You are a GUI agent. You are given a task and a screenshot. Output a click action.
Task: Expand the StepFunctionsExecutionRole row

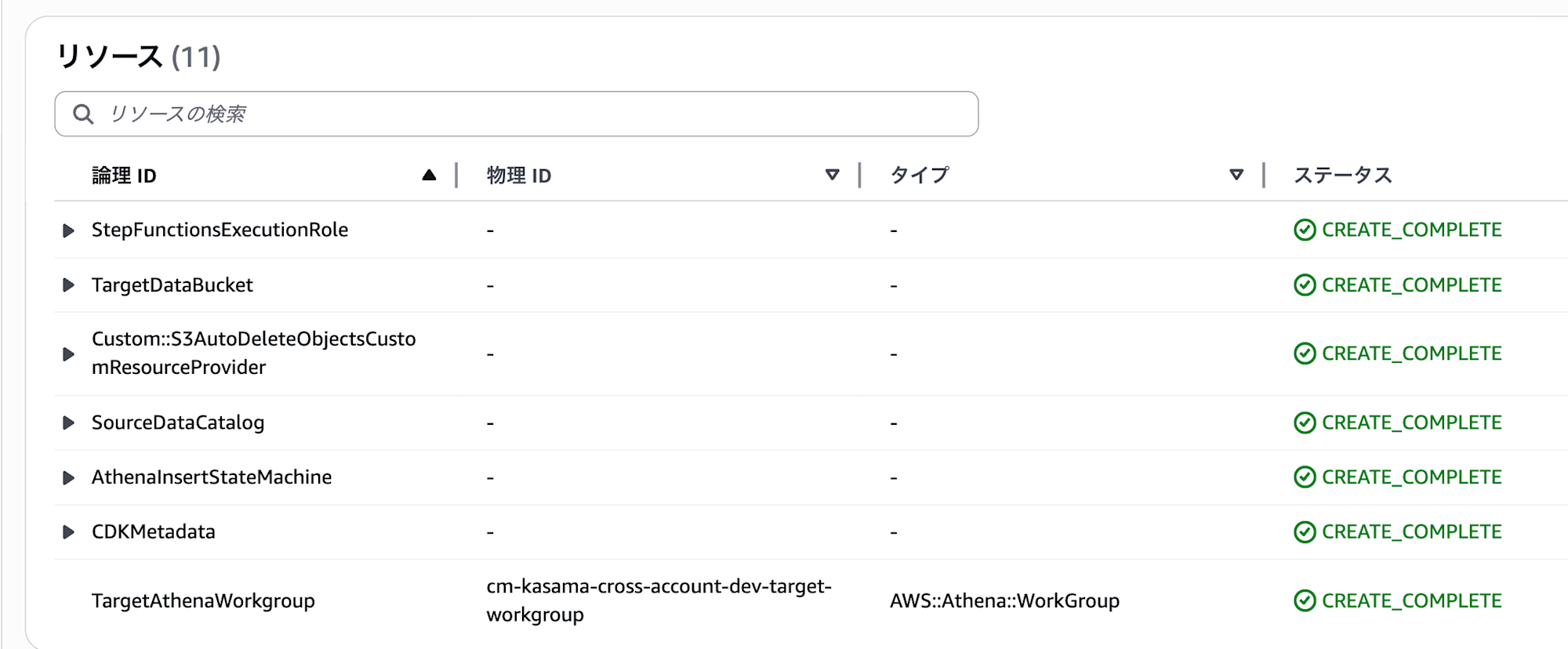click(x=69, y=230)
